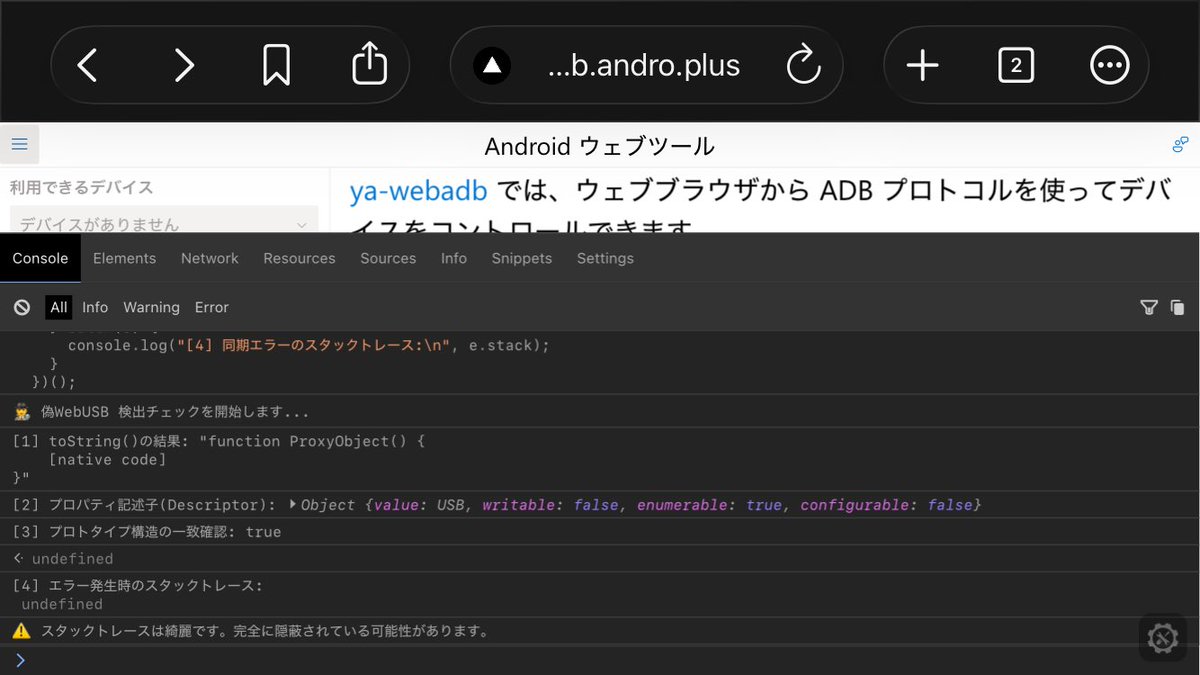Follow the ya-webadb link

pos(419,192)
